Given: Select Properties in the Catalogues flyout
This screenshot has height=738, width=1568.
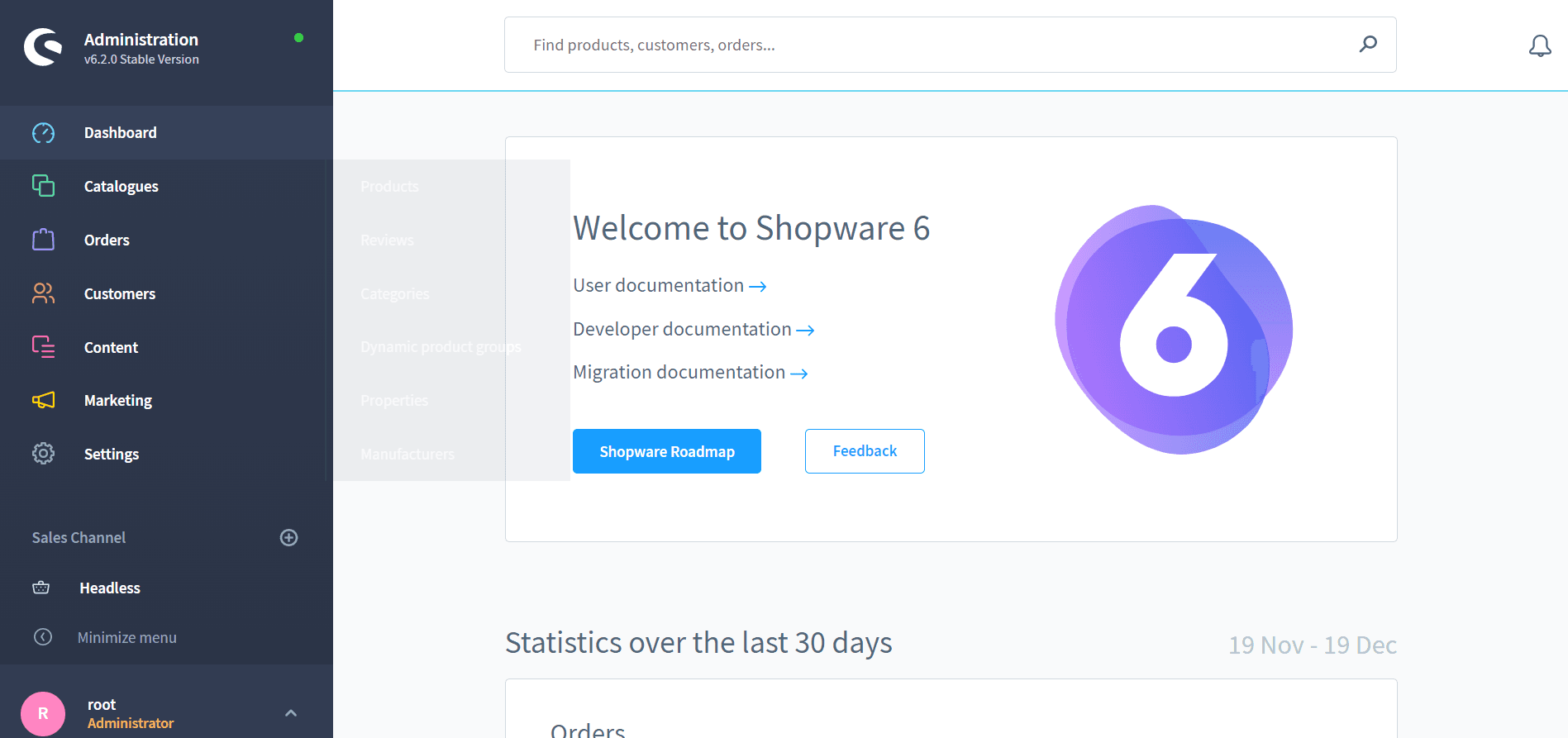Looking at the screenshot, I should (394, 401).
